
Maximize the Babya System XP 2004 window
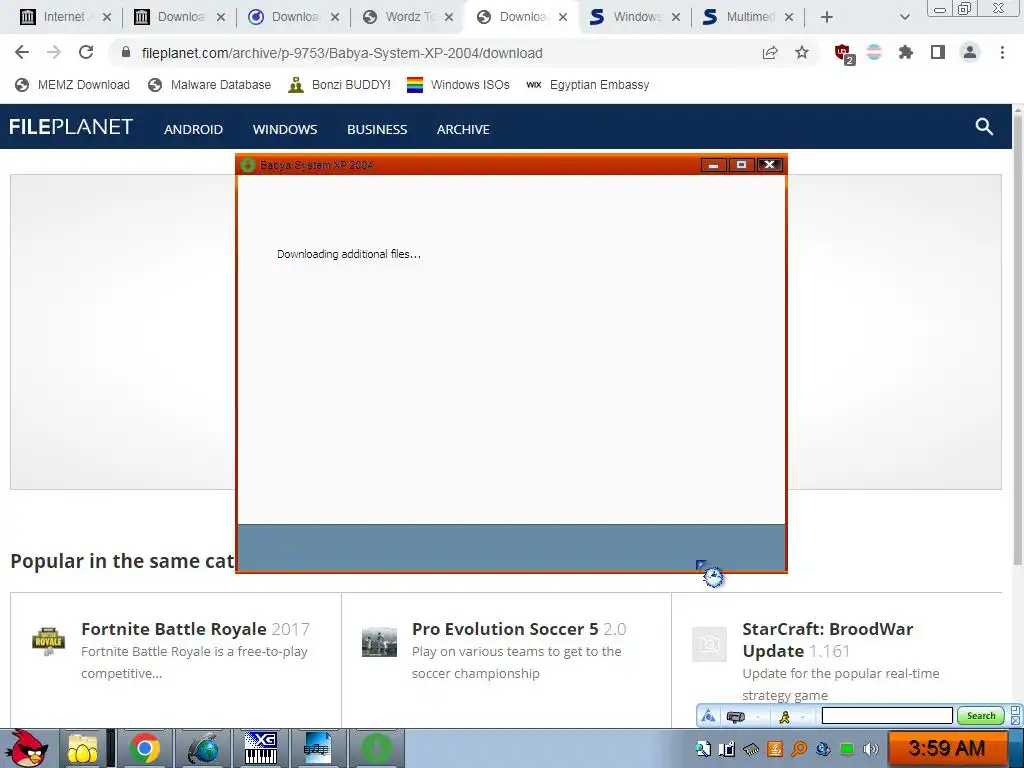[x=741, y=165]
